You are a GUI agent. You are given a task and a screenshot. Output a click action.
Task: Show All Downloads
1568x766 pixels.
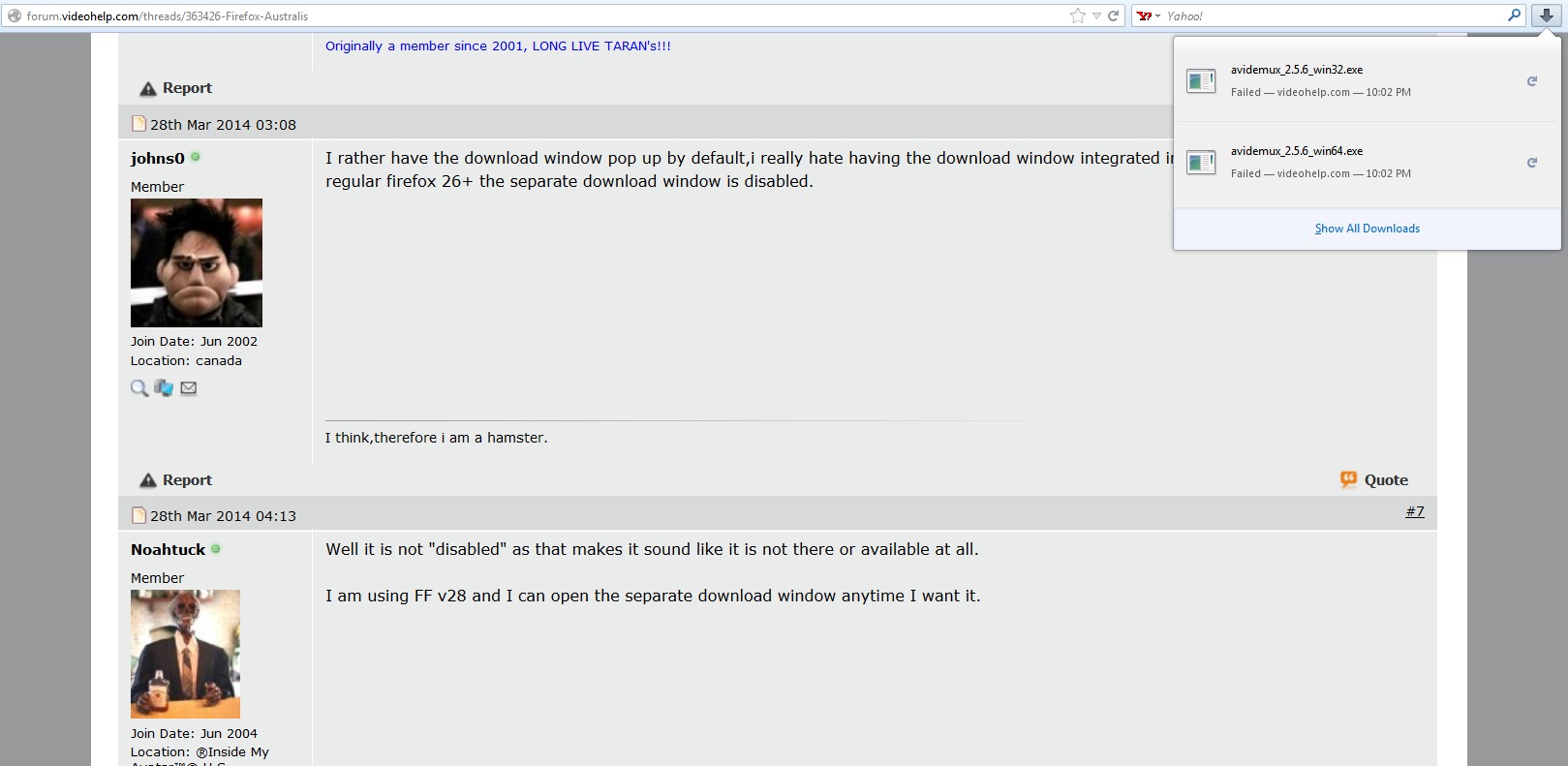click(1367, 229)
